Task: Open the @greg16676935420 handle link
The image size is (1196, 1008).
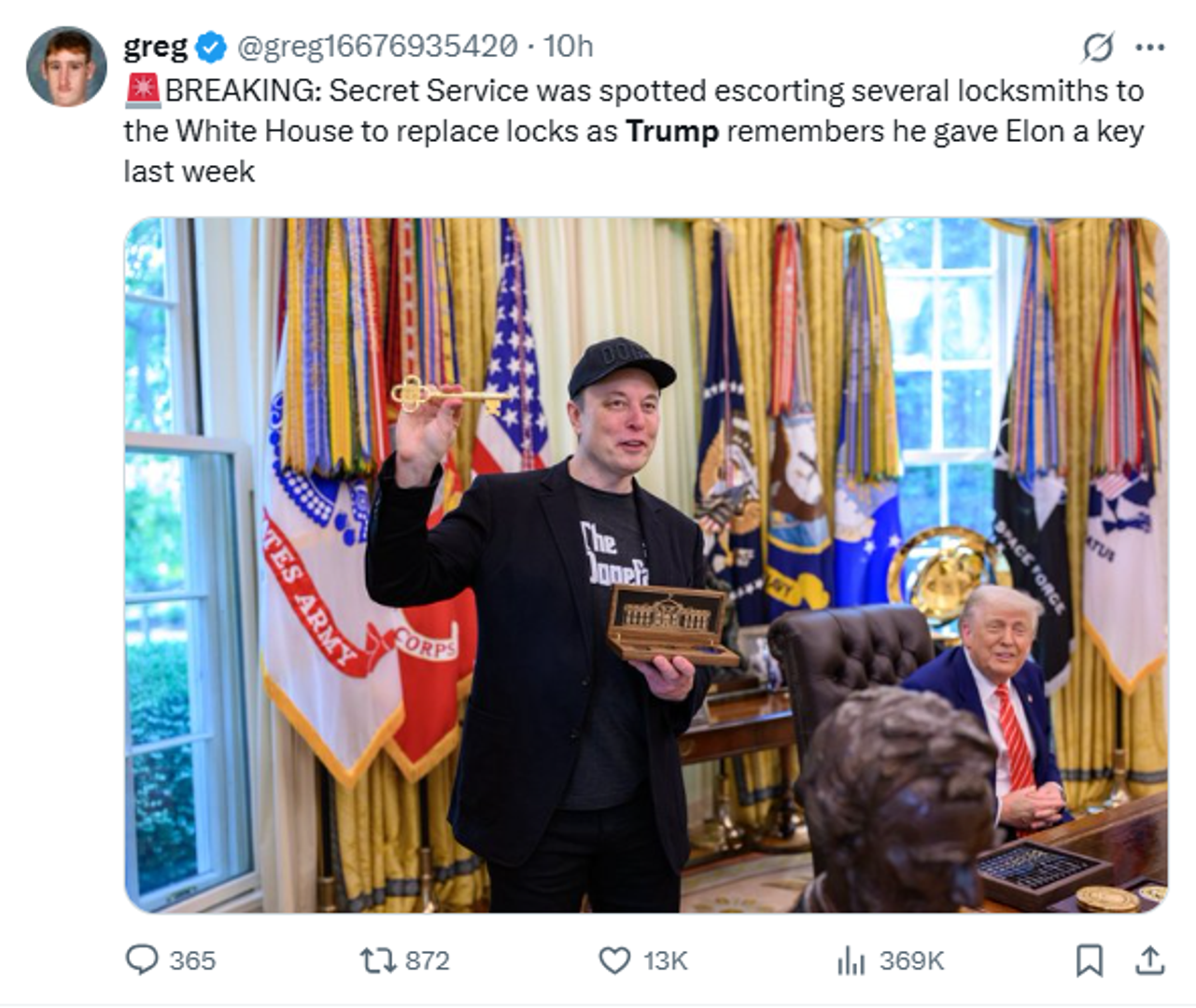Action: [376, 46]
